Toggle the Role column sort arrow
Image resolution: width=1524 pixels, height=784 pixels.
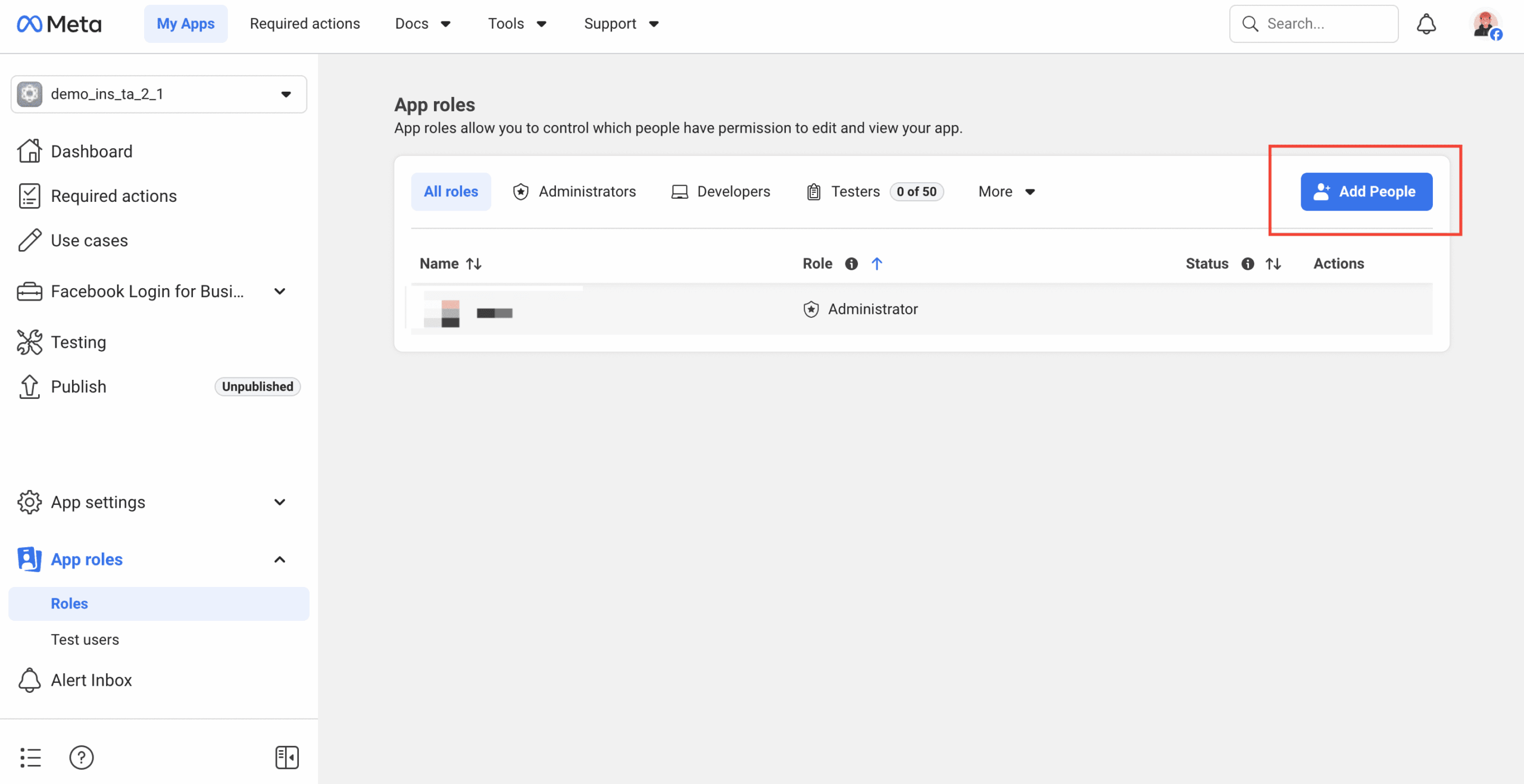[x=877, y=263]
